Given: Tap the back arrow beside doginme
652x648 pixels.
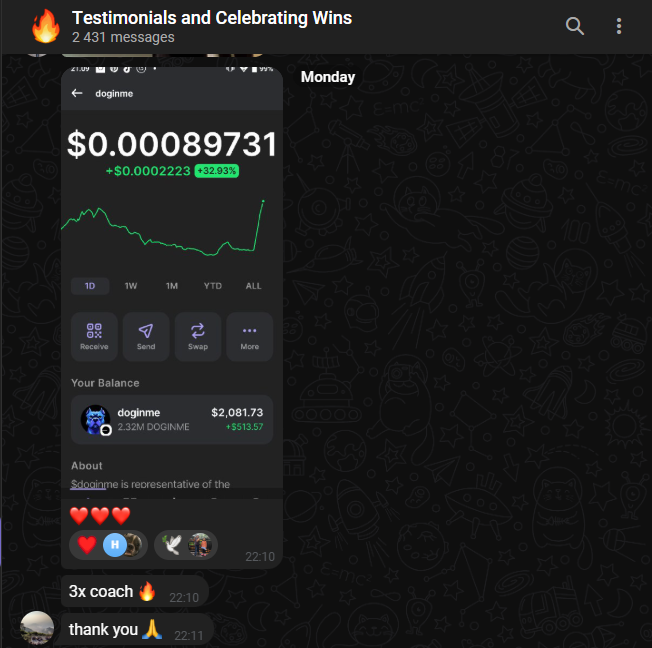Looking at the screenshot, I should point(77,93).
